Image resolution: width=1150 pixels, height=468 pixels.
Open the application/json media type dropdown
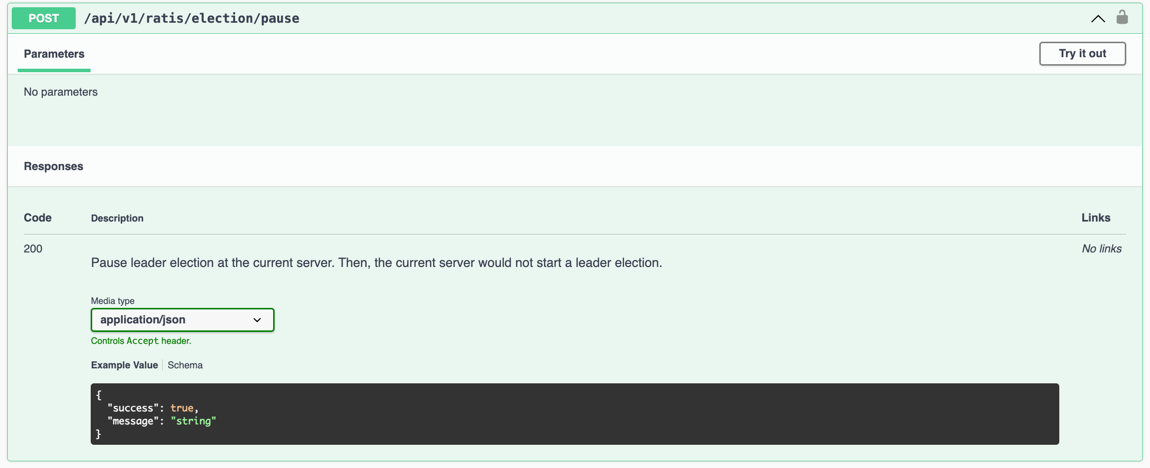(x=182, y=320)
